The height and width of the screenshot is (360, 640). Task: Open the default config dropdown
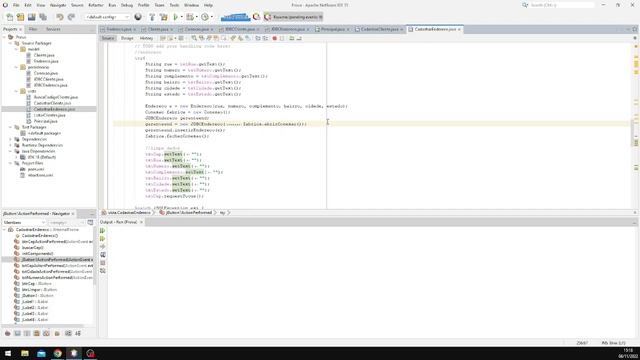pyautogui.click(x=107, y=17)
